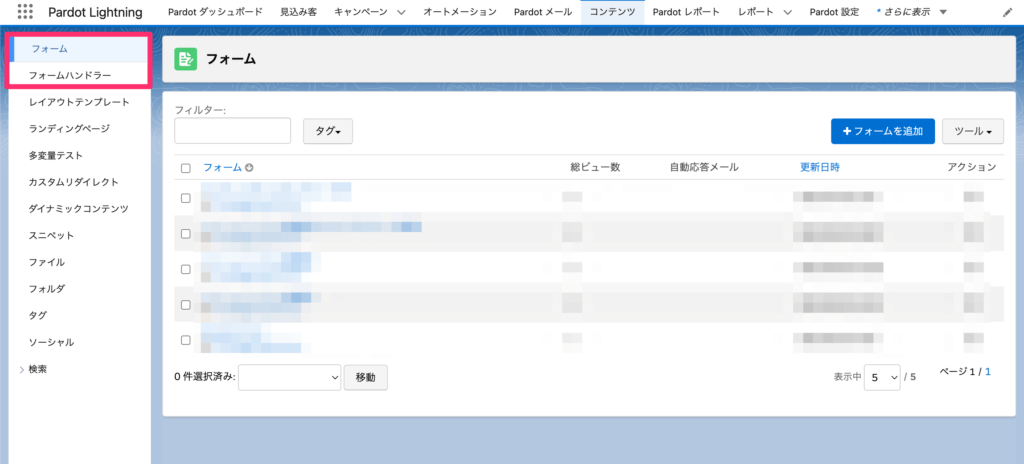
Task: Open the ツール dropdown button
Action: (972, 131)
